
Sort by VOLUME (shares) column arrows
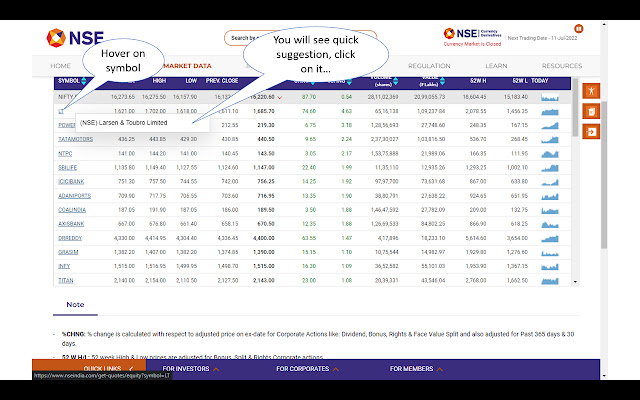[x=396, y=81]
